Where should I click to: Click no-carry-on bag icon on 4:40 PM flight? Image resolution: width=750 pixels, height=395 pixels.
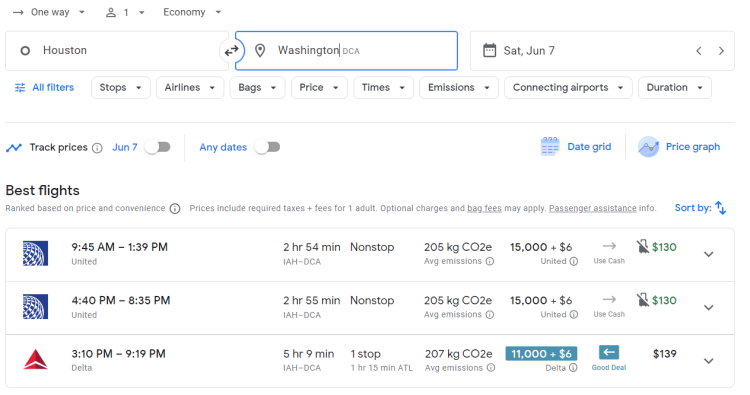pos(642,300)
